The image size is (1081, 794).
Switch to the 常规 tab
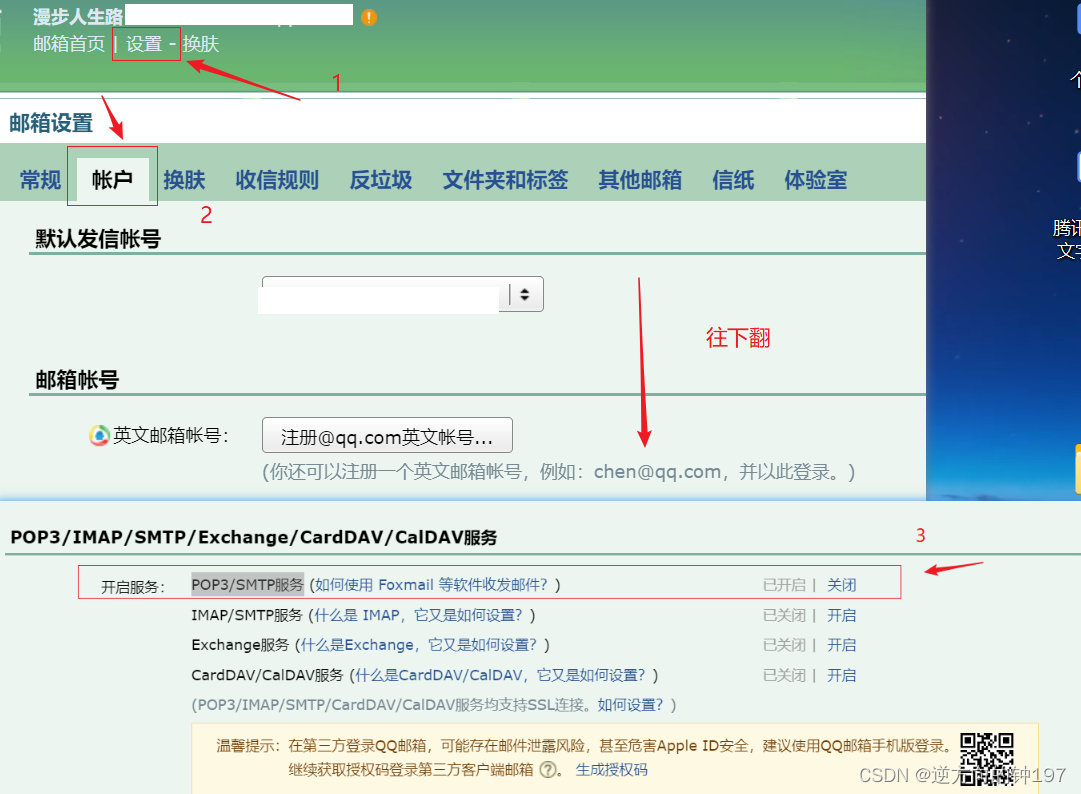[40, 180]
